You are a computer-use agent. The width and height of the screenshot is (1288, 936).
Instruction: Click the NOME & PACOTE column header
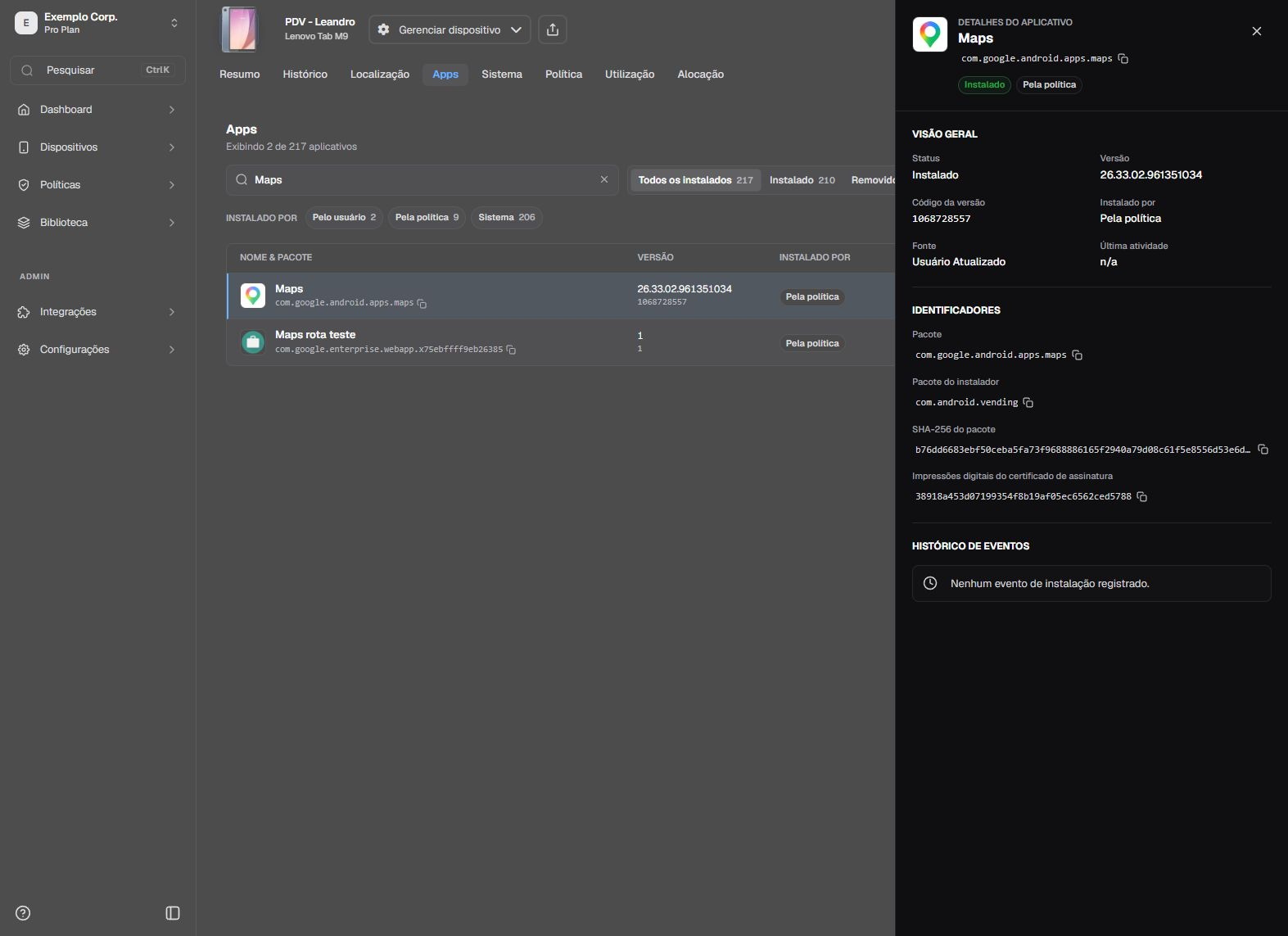coord(276,257)
